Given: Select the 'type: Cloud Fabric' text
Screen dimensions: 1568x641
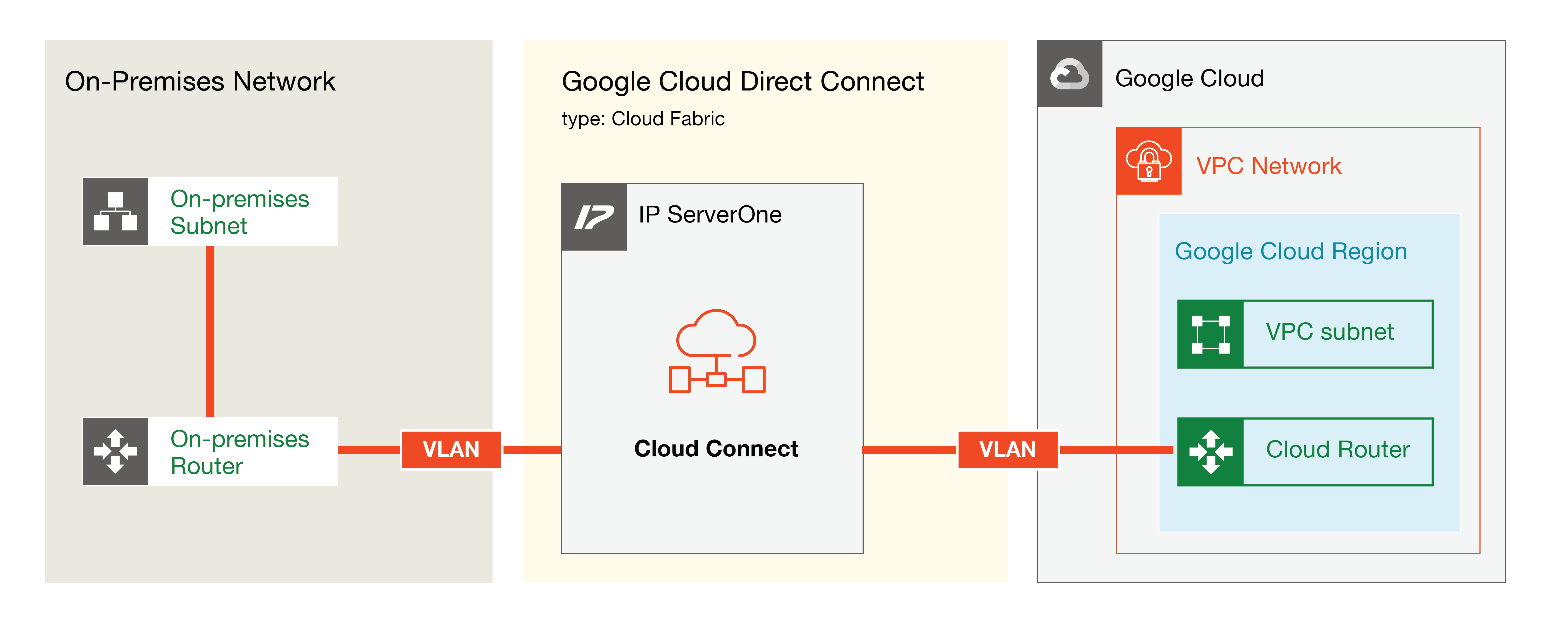Looking at the screenshot, I should click(x=643, y=119).
